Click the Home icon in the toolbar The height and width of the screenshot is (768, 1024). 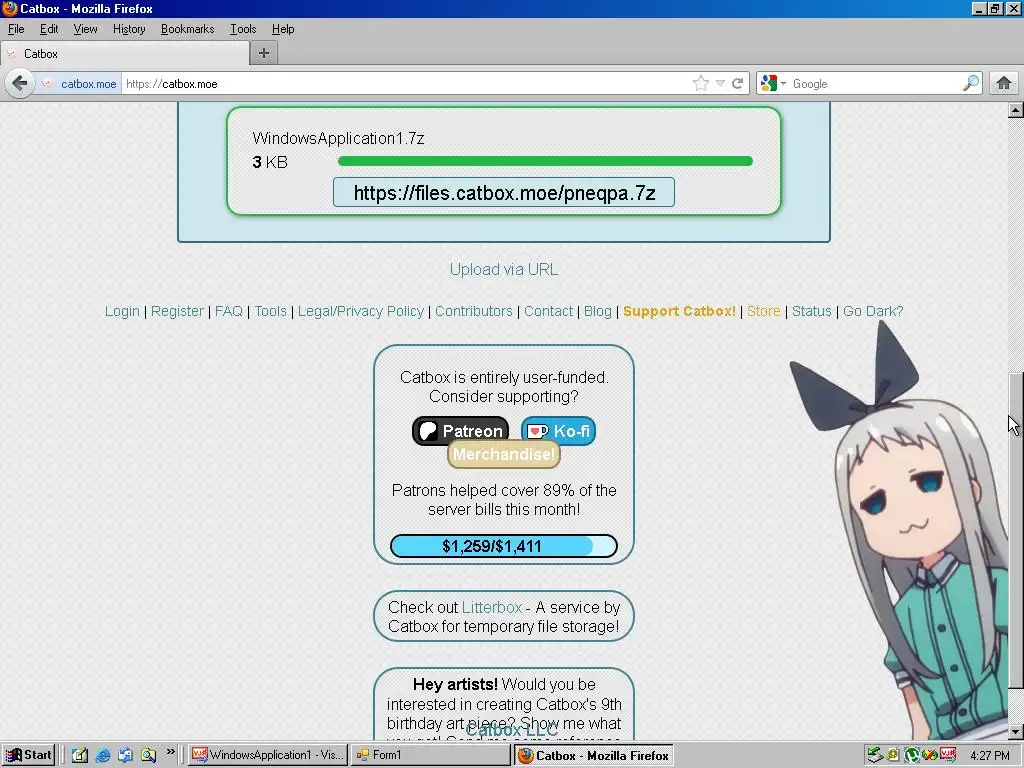pyautogui.click(x=1004, y=83)
